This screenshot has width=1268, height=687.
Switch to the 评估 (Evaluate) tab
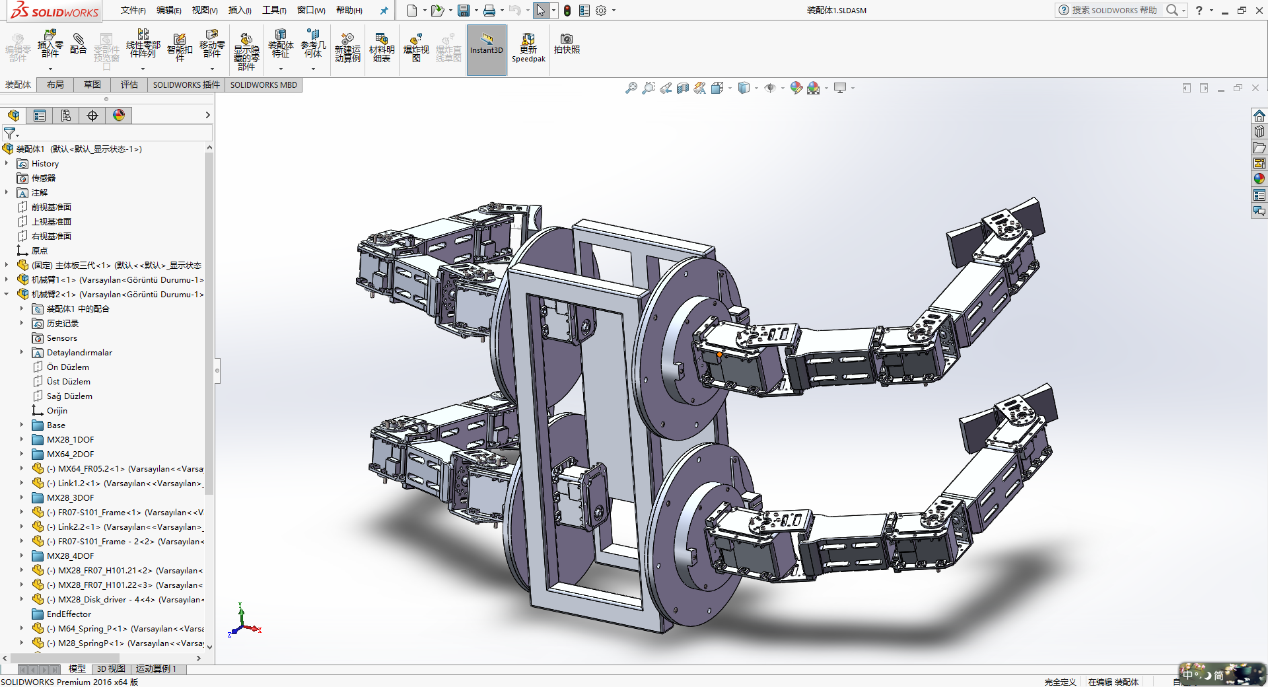point(129,85)
